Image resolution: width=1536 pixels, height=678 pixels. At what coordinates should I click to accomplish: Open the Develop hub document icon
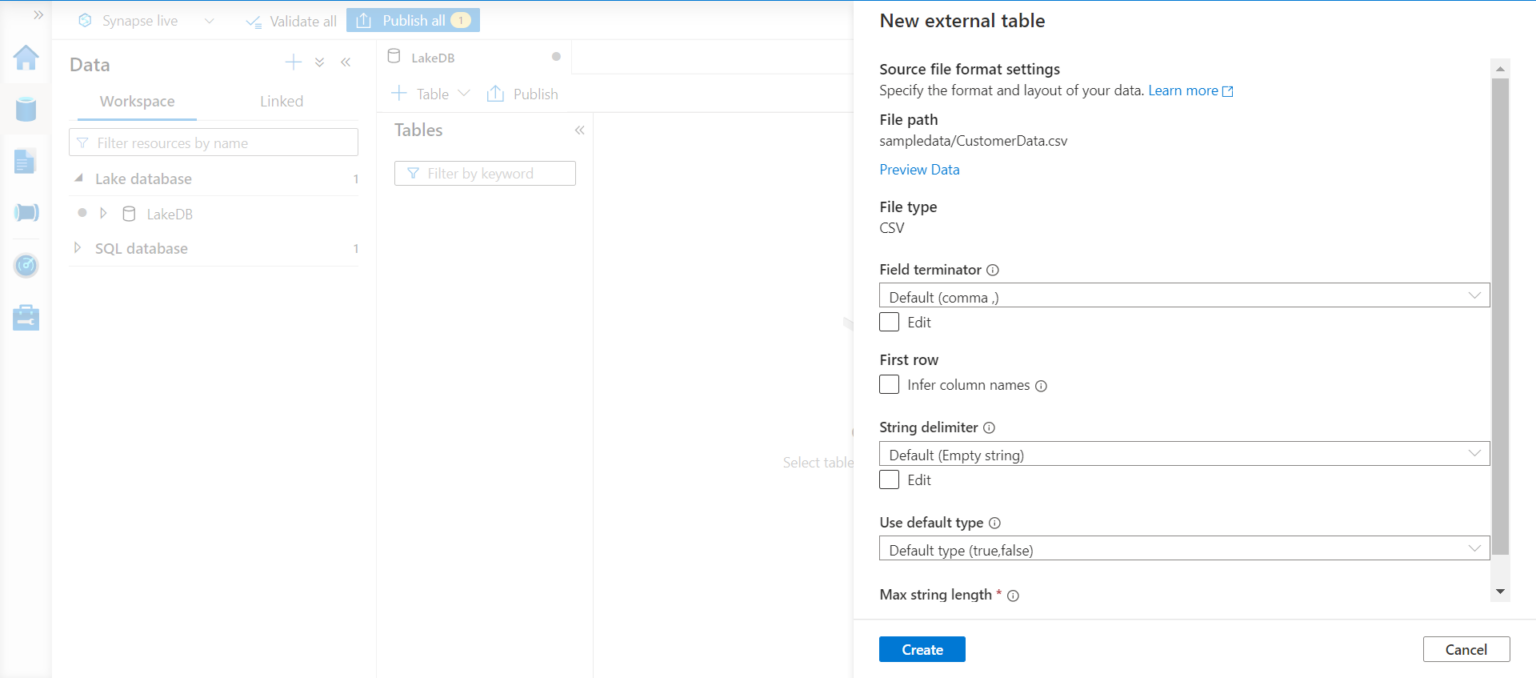pyautogui.click(x=26, y=161)
